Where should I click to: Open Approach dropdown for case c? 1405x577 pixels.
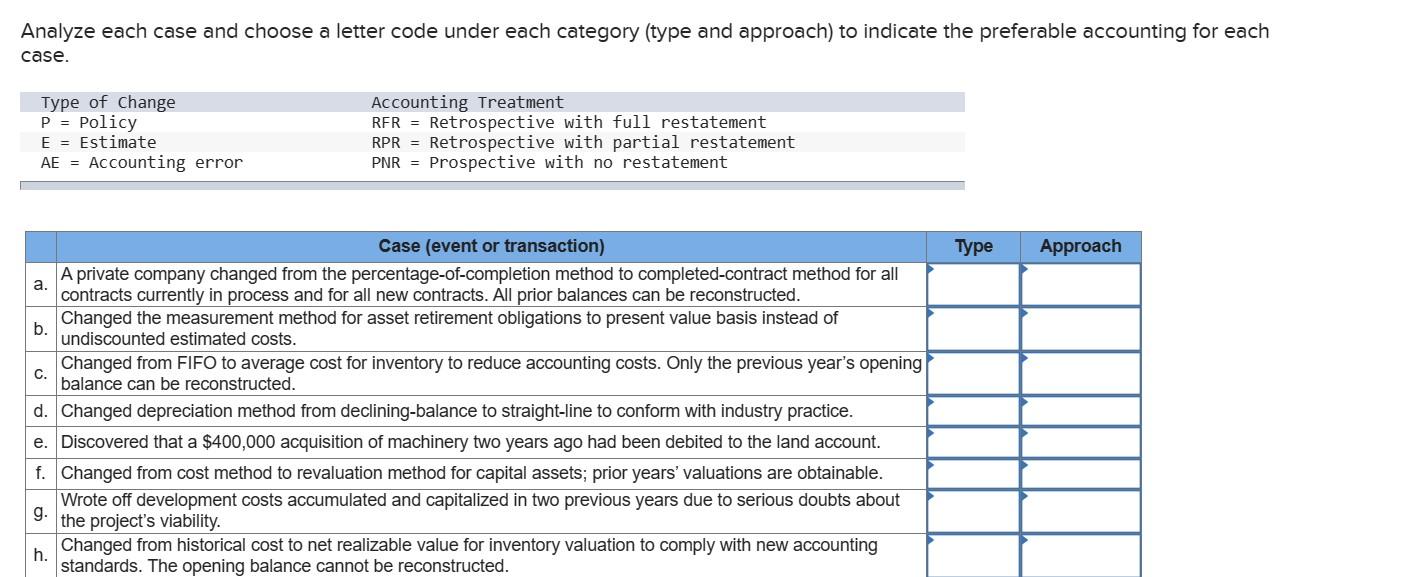(x=1081, y=373)
